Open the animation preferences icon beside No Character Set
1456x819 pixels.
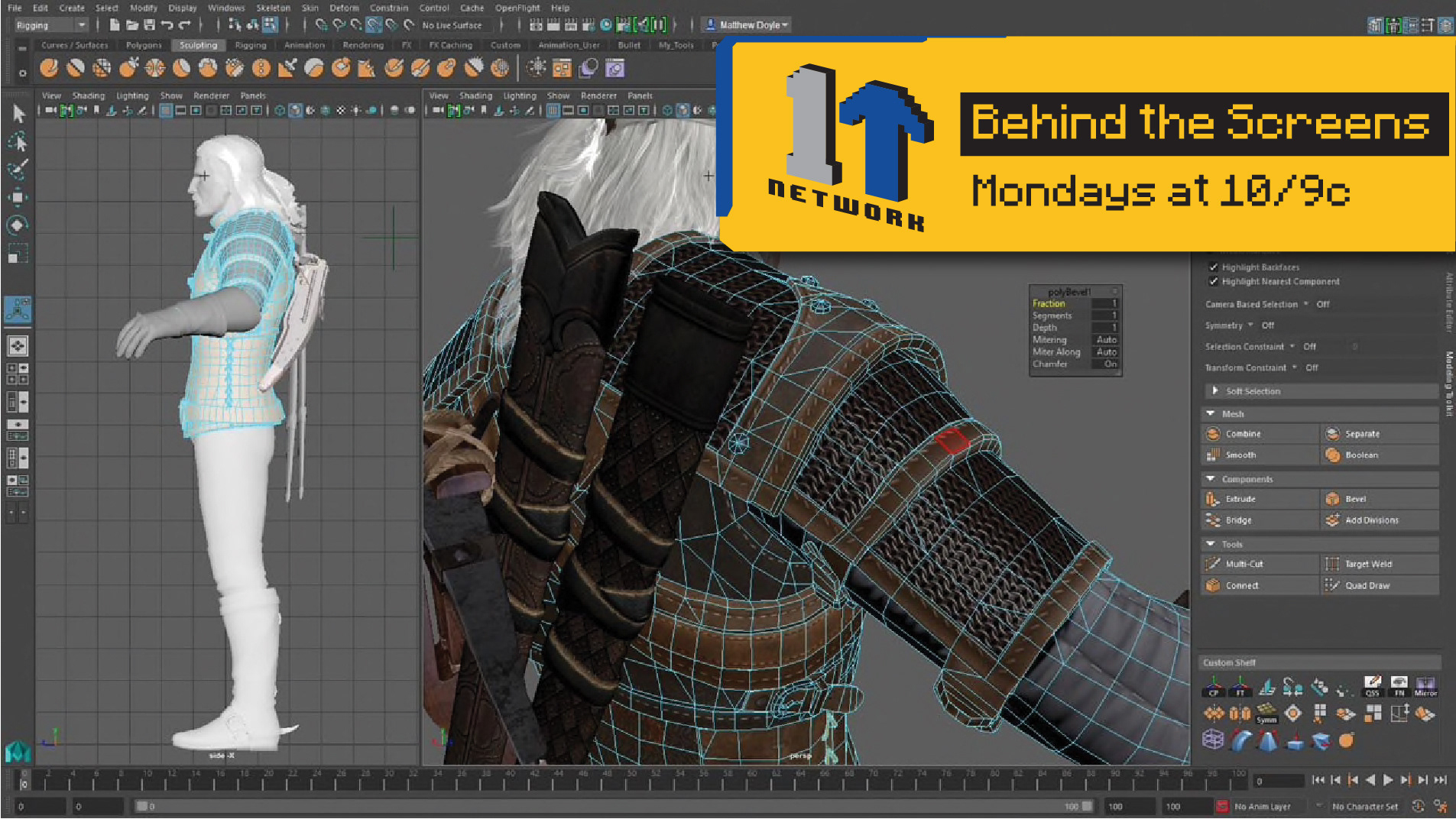coord(1441,806)
